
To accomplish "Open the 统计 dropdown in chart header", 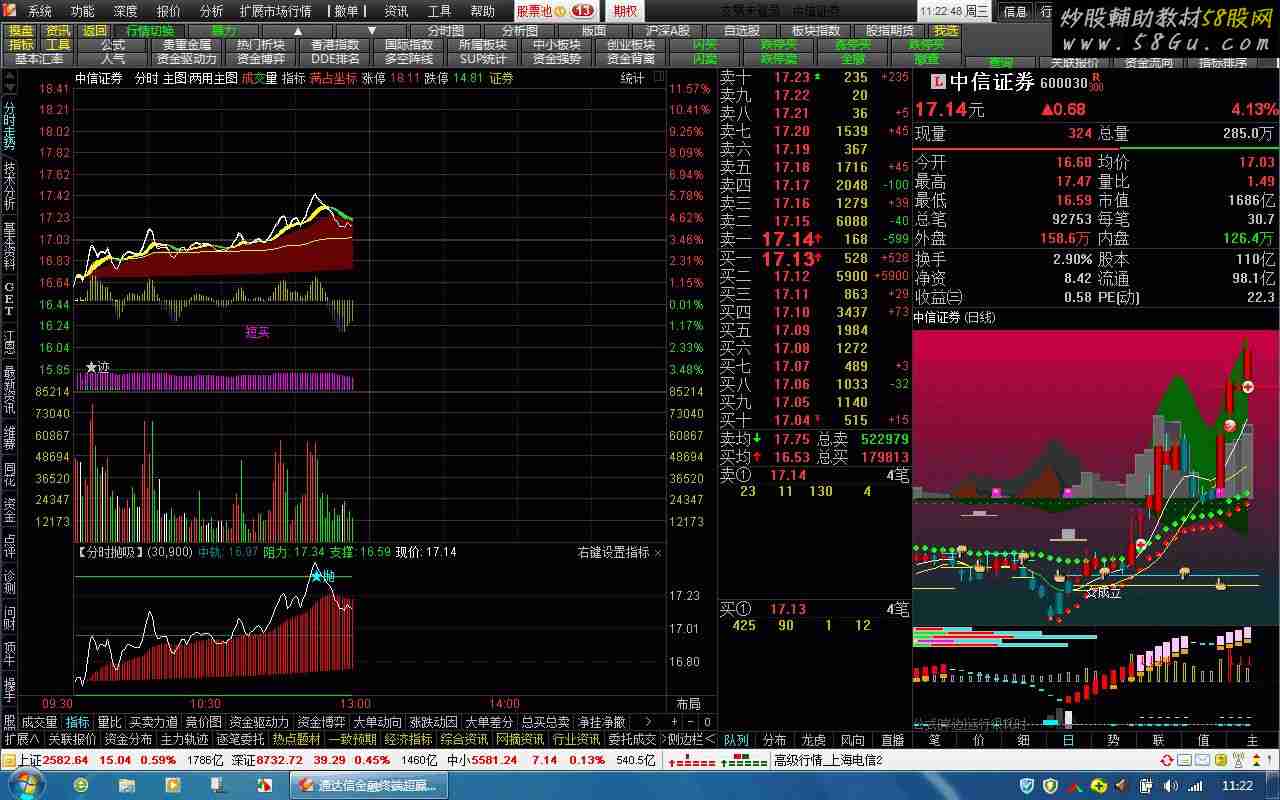I will click(x=633, y=78).
